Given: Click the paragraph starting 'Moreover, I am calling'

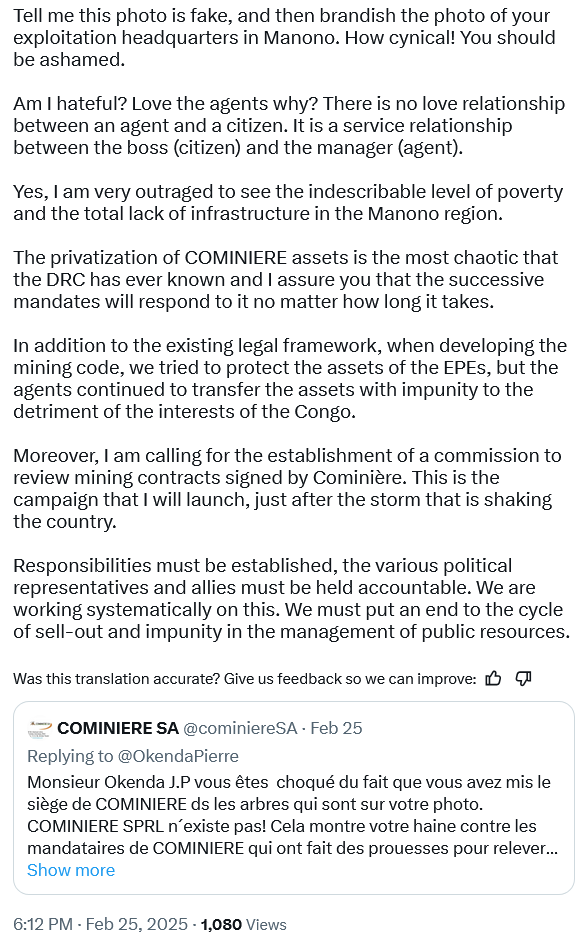Looking at the screenshot, I should (x=287, y=489).
